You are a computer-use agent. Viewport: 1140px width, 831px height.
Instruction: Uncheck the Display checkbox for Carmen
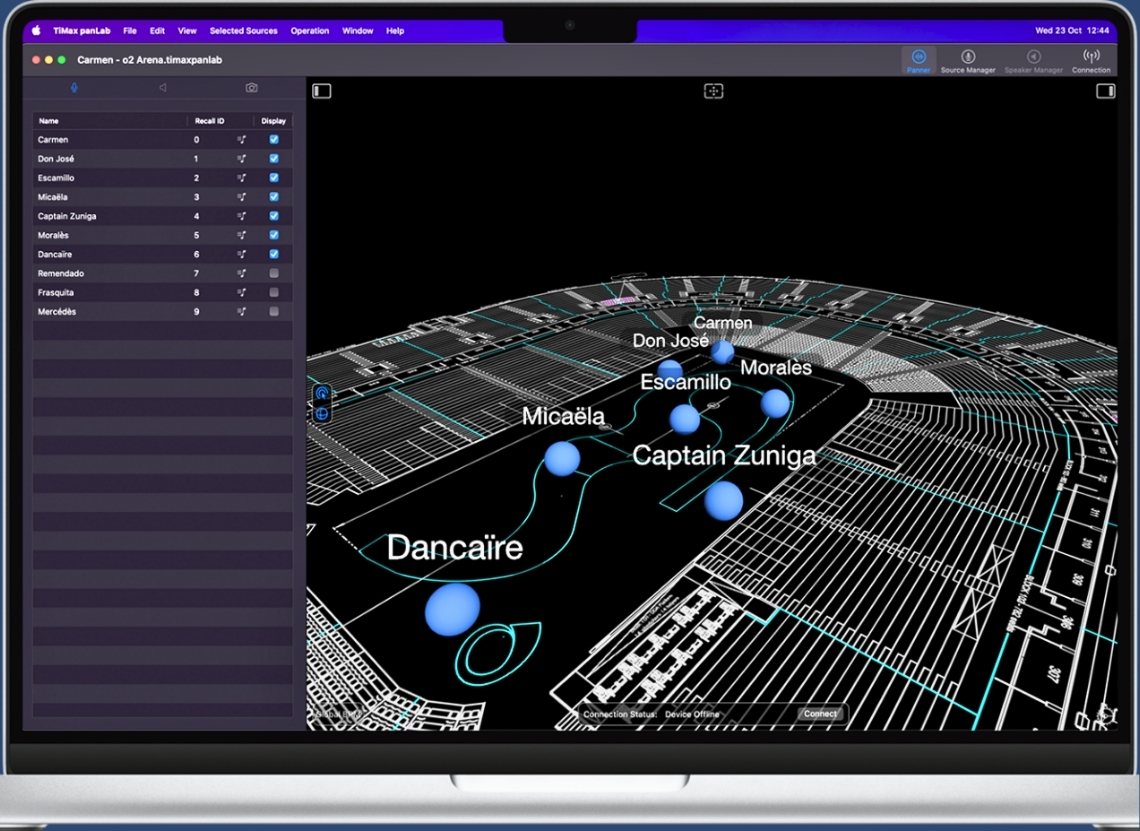[x=274, y=140]
